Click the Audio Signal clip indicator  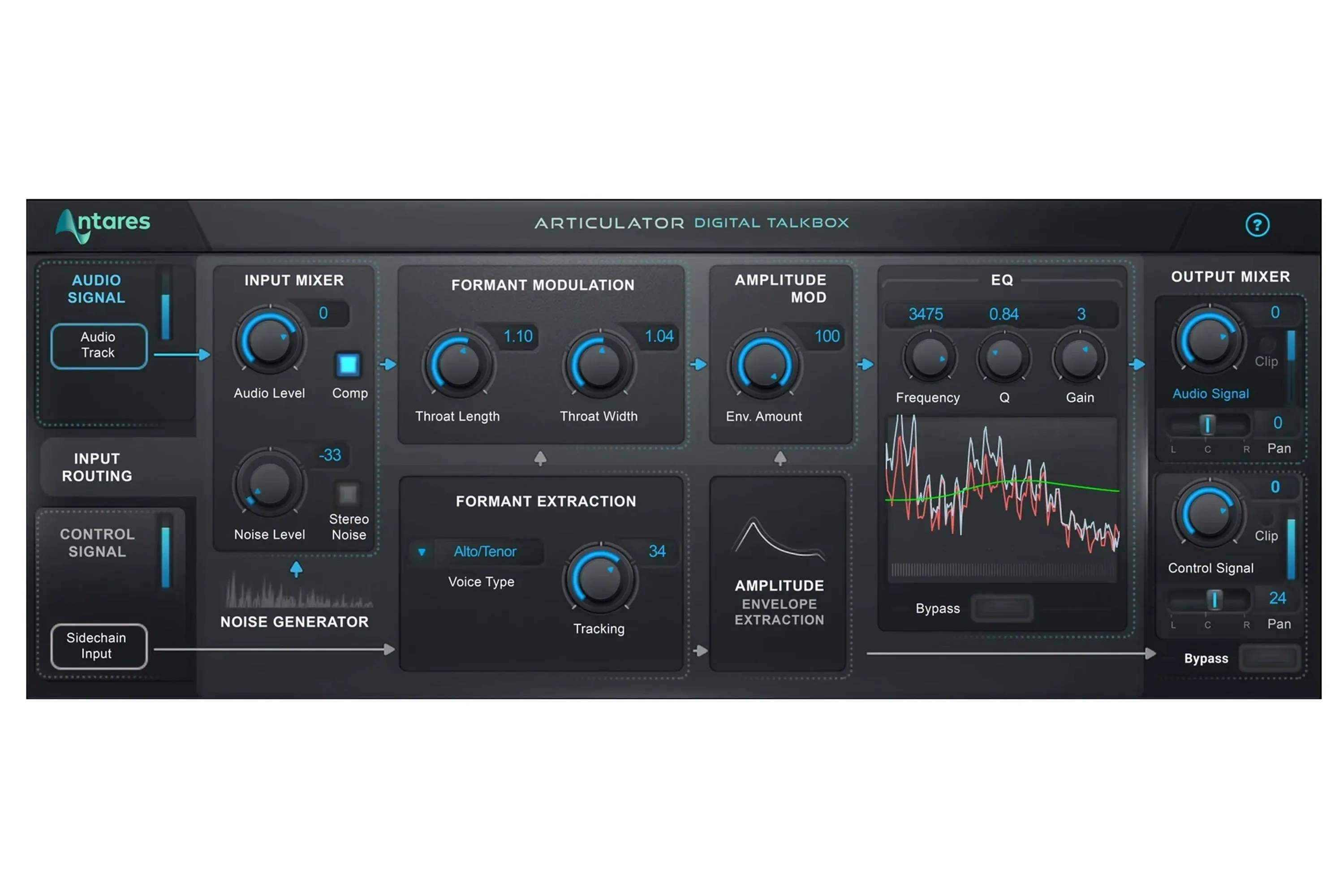1267,344
